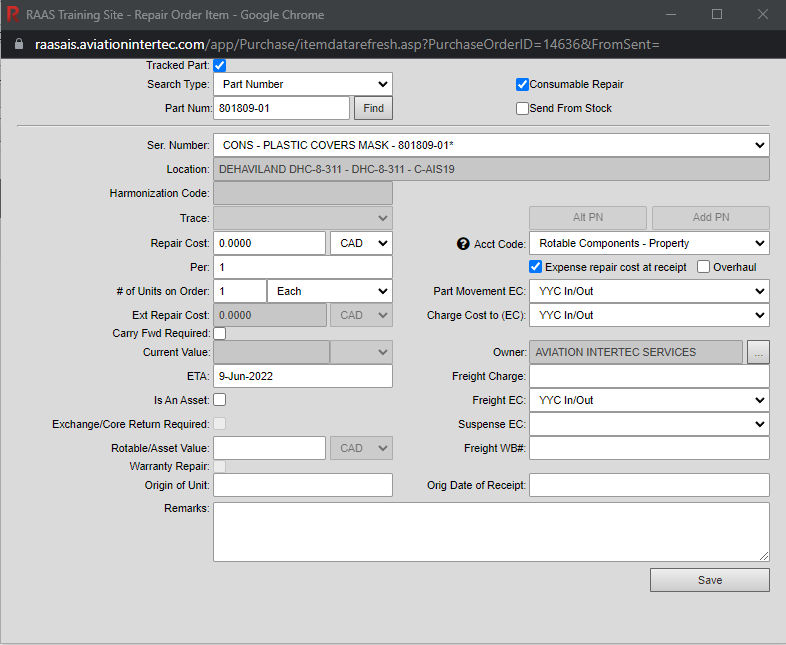
Task: Enable the Send From Stock checkbox
Action: click(522, 108)
